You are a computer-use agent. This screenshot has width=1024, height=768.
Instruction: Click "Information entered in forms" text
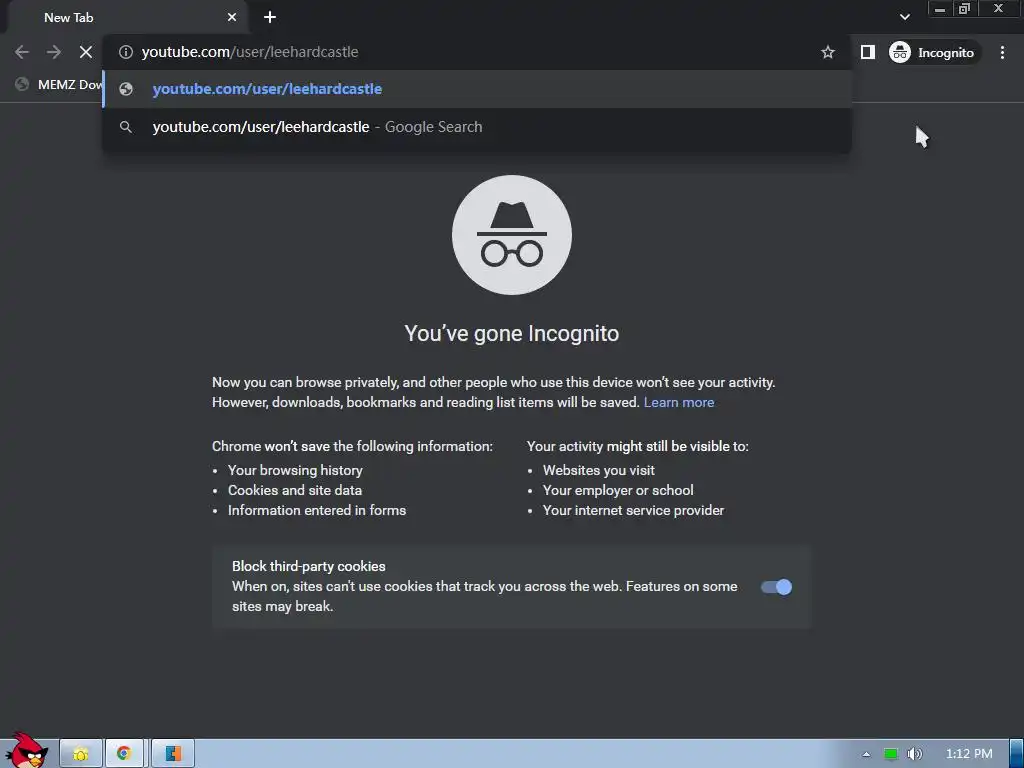317,511
